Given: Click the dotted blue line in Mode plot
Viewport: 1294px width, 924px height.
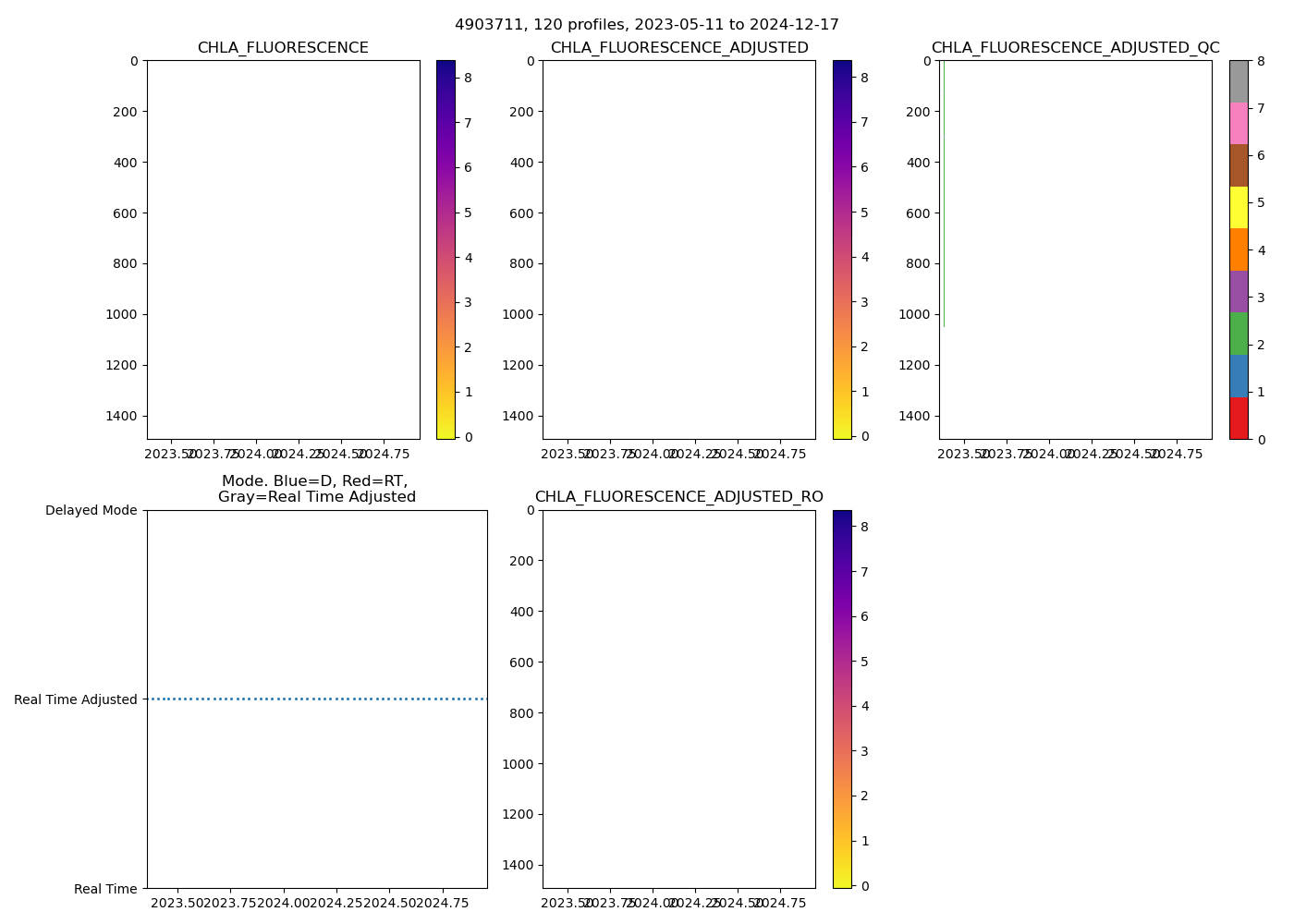Looking at the screenshot, I should 317,699.
